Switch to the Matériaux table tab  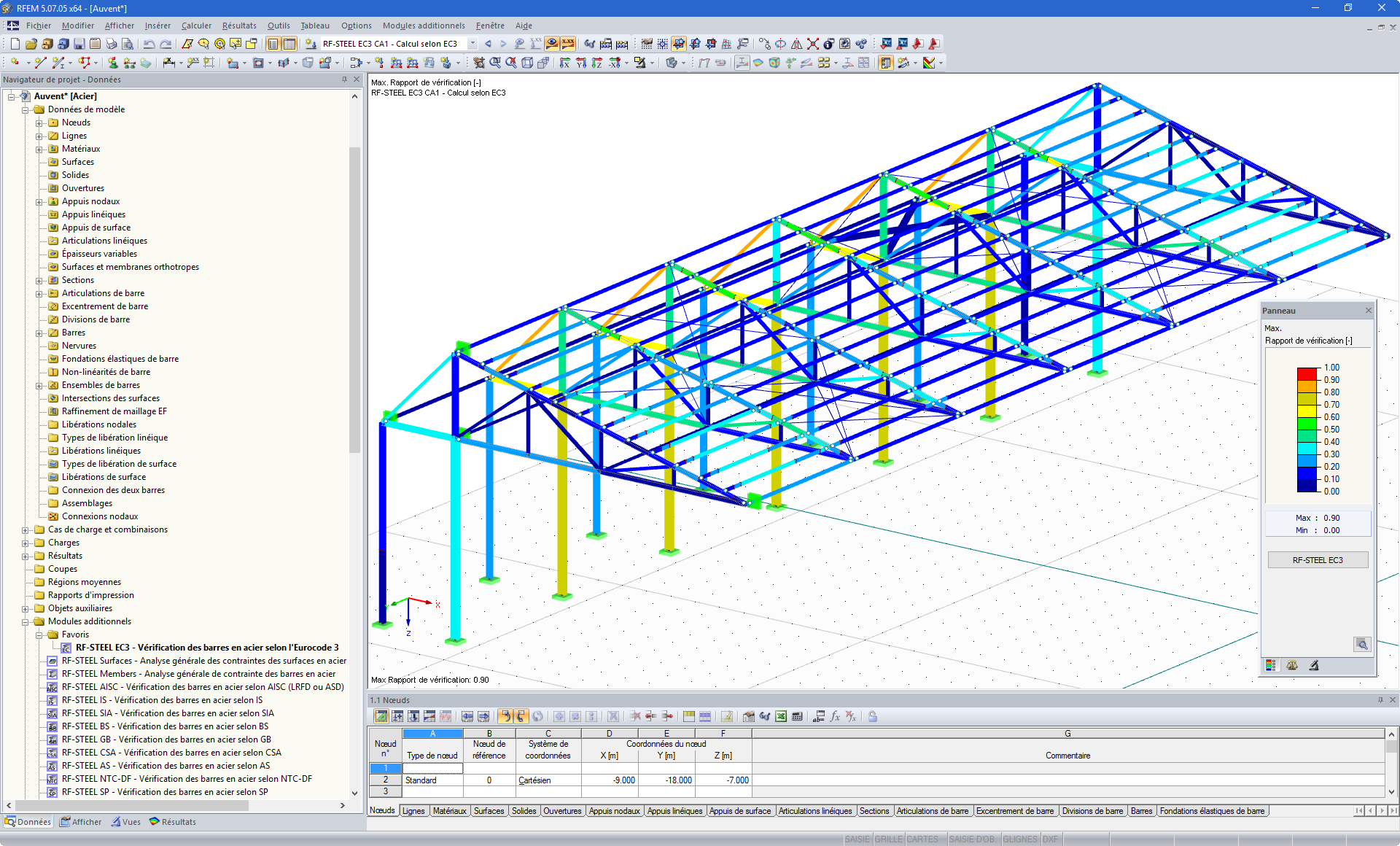(449, 811)
